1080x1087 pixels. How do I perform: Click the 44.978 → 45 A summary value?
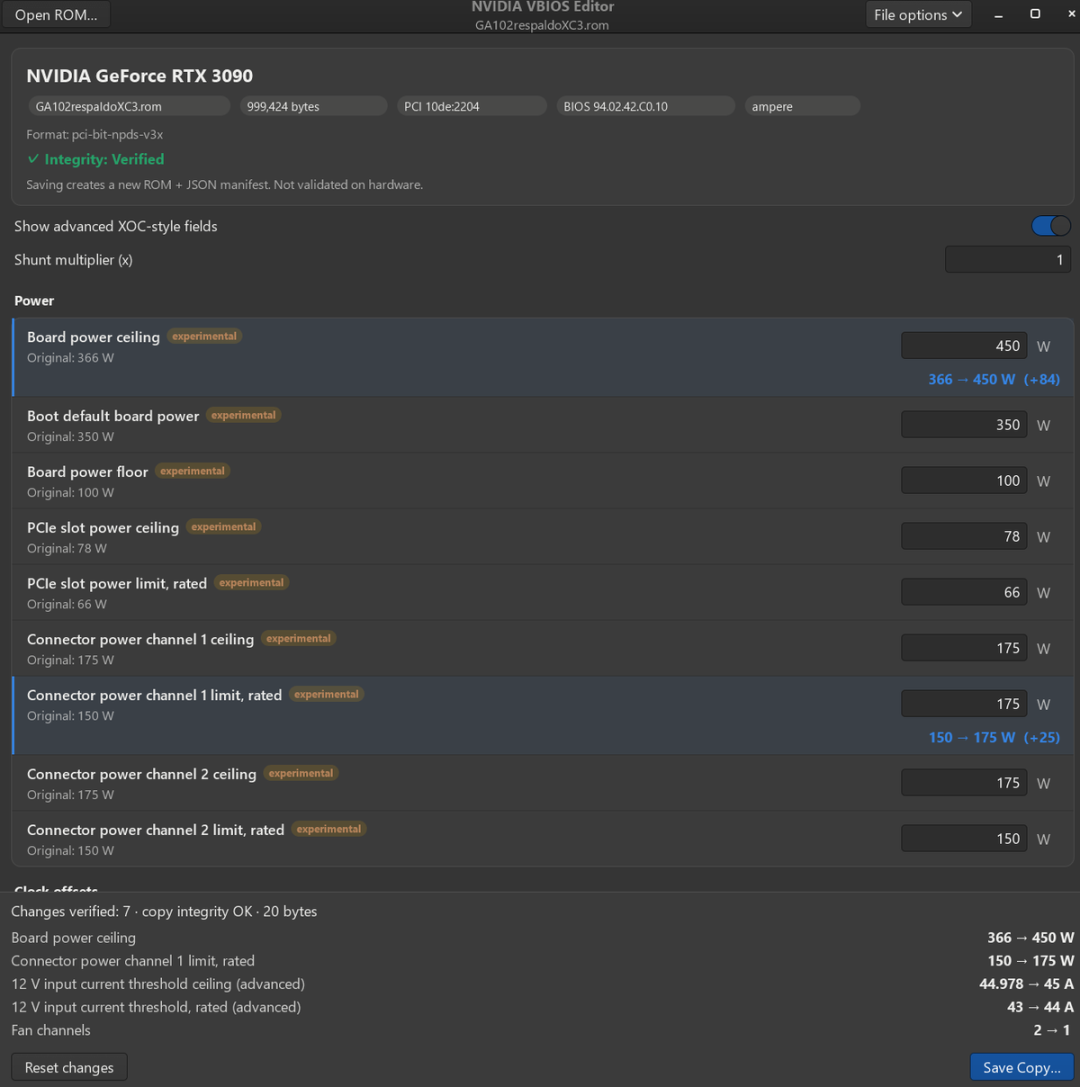click(1026, 984)
